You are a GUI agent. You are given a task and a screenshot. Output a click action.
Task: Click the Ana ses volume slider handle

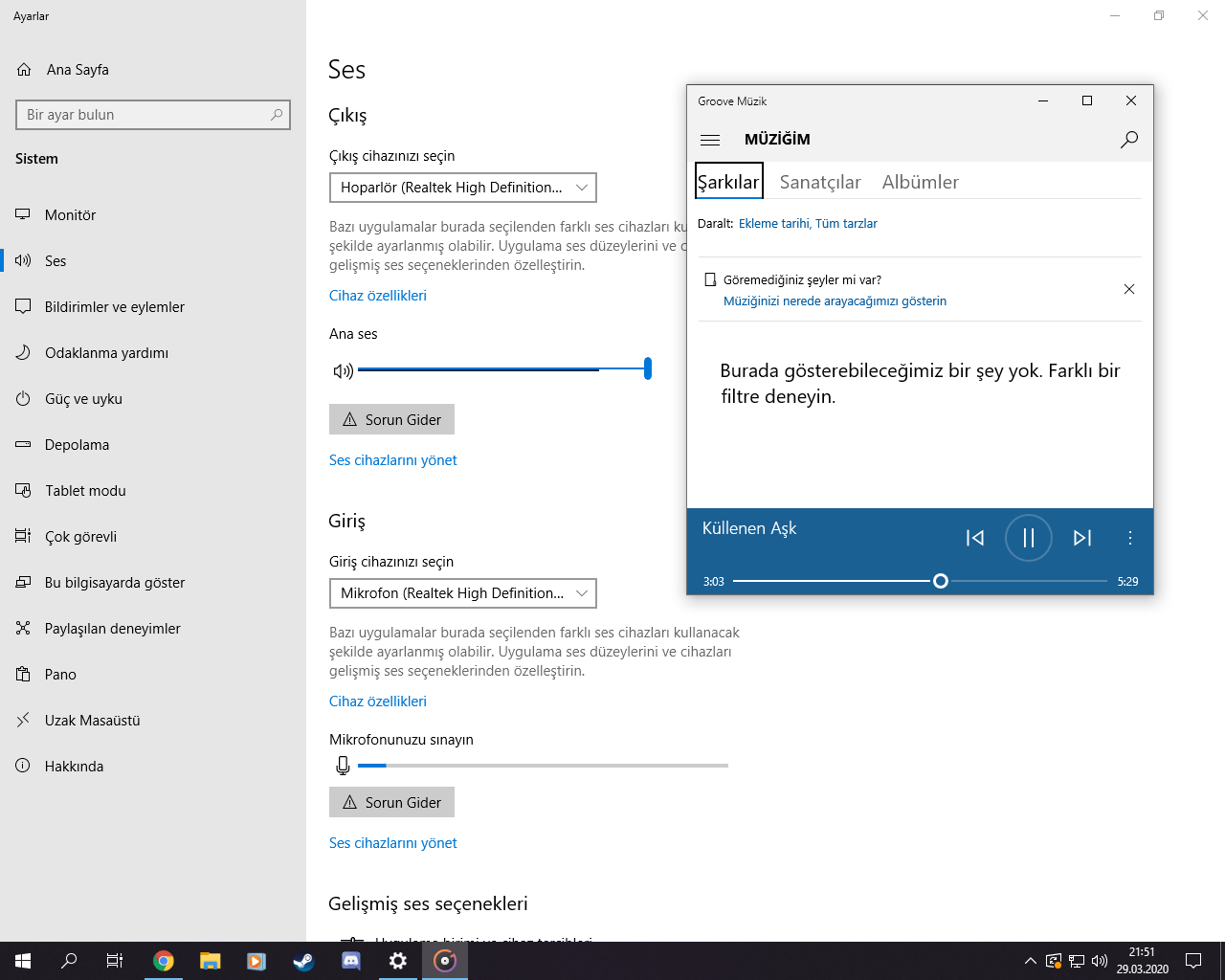648,368
